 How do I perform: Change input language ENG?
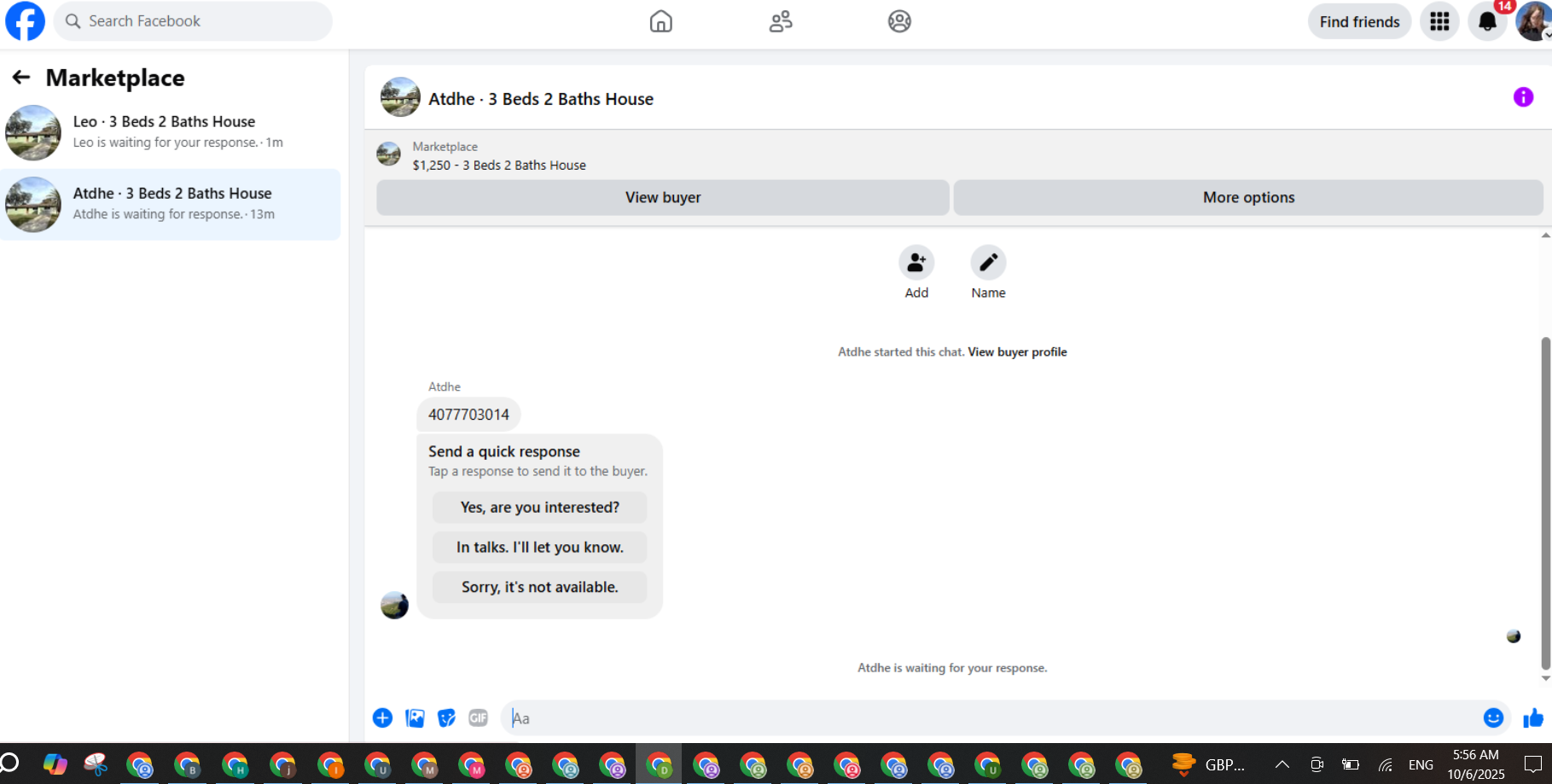(1421, 764)
